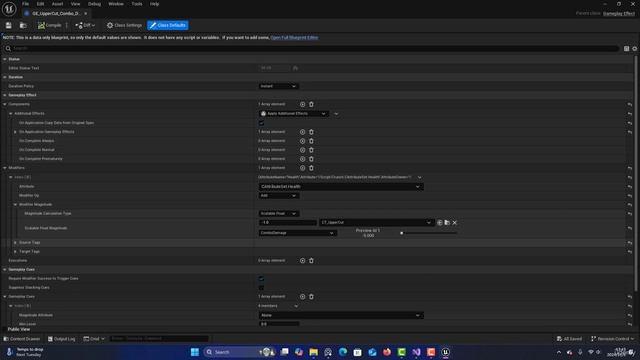
Task: Open the Tools menu
Action: click(x=137, y=4)
